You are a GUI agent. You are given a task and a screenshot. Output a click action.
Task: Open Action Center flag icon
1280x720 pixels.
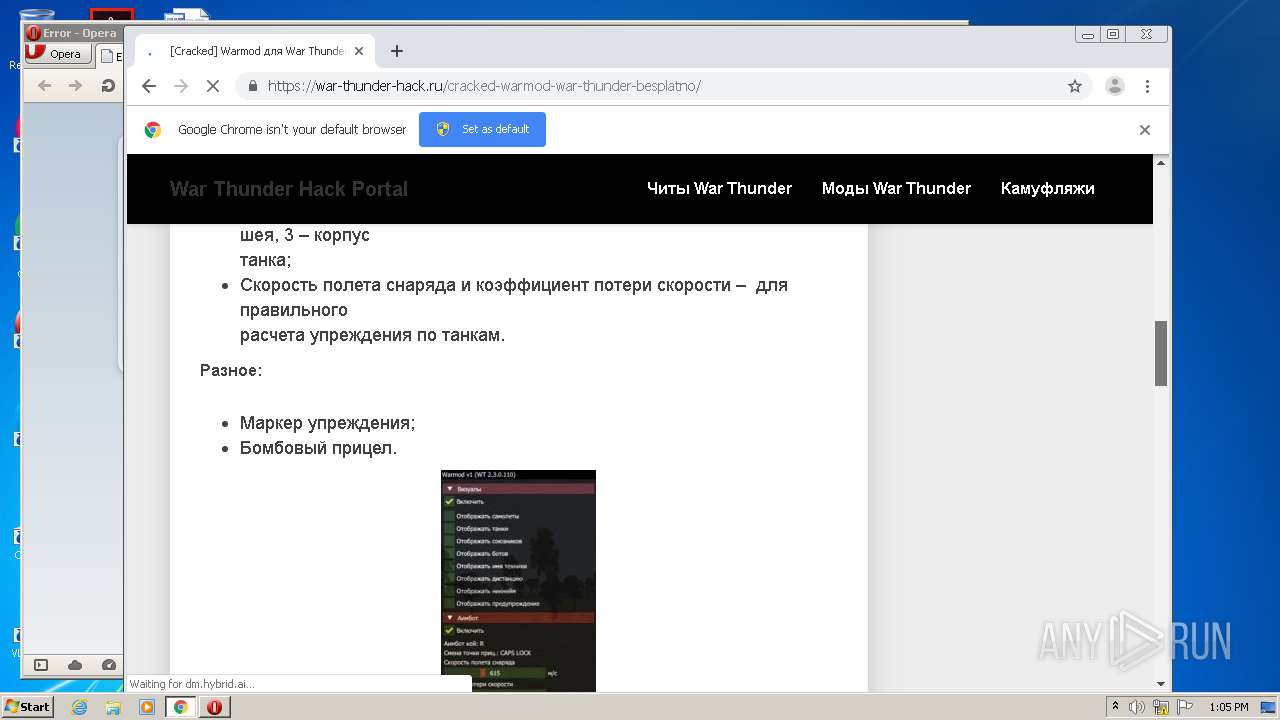(1185, 707)
